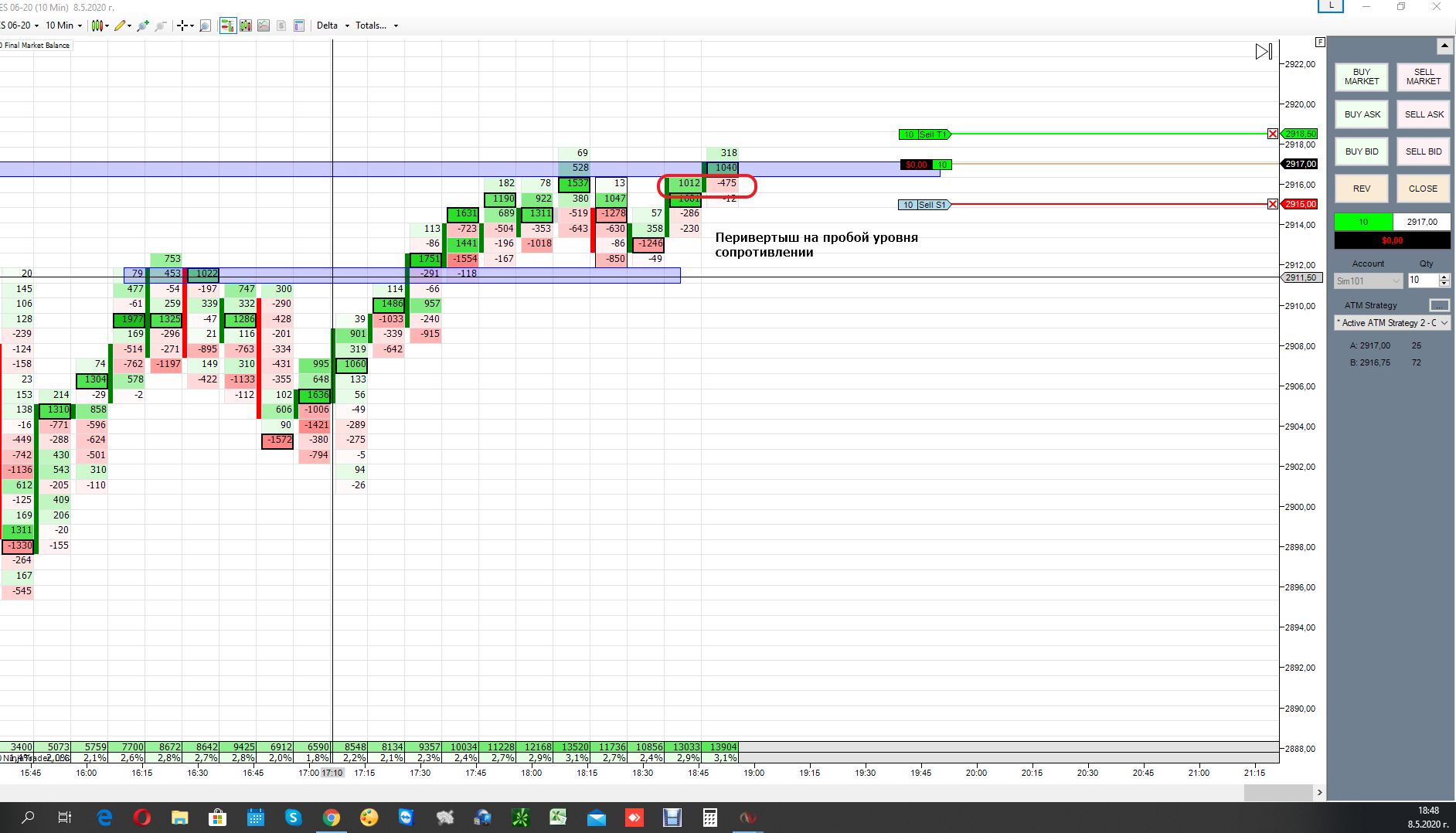This screenshot has height=833, width=1456.
Task: Click the Sell S1 order flag
Action: [x=925, y=205]
